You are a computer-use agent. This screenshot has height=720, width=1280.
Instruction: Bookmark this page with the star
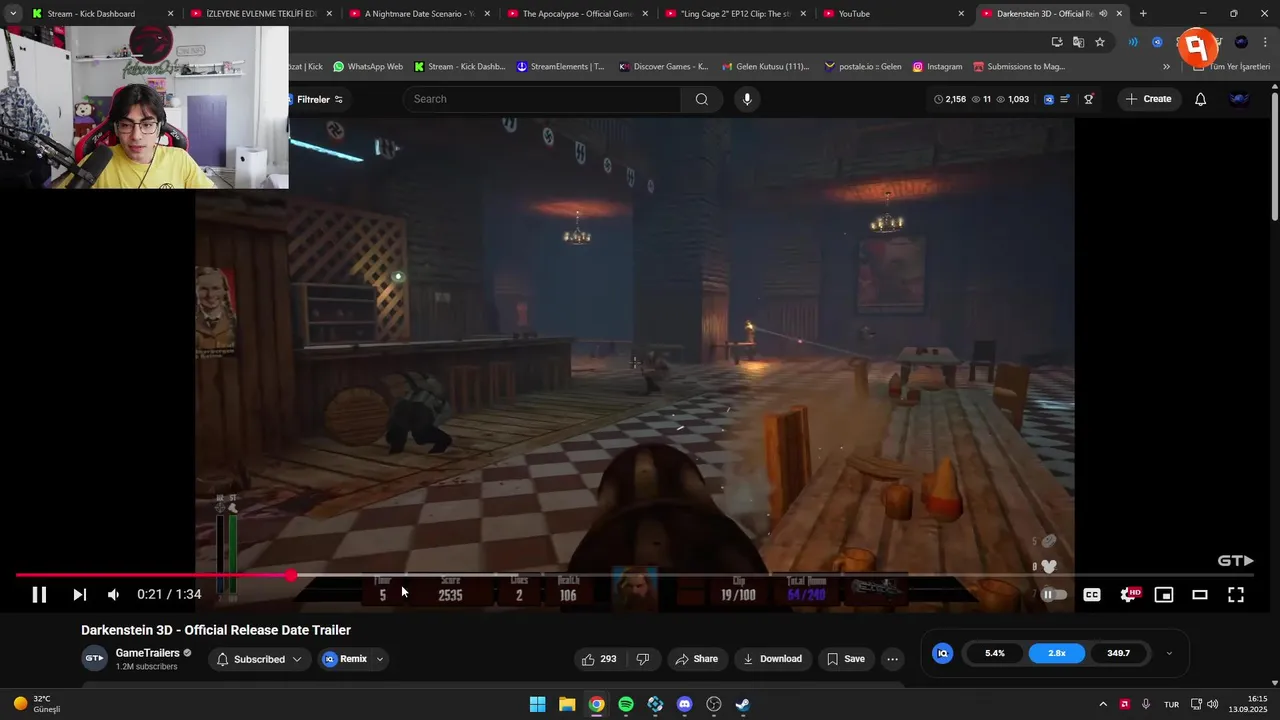point(1100,42)
